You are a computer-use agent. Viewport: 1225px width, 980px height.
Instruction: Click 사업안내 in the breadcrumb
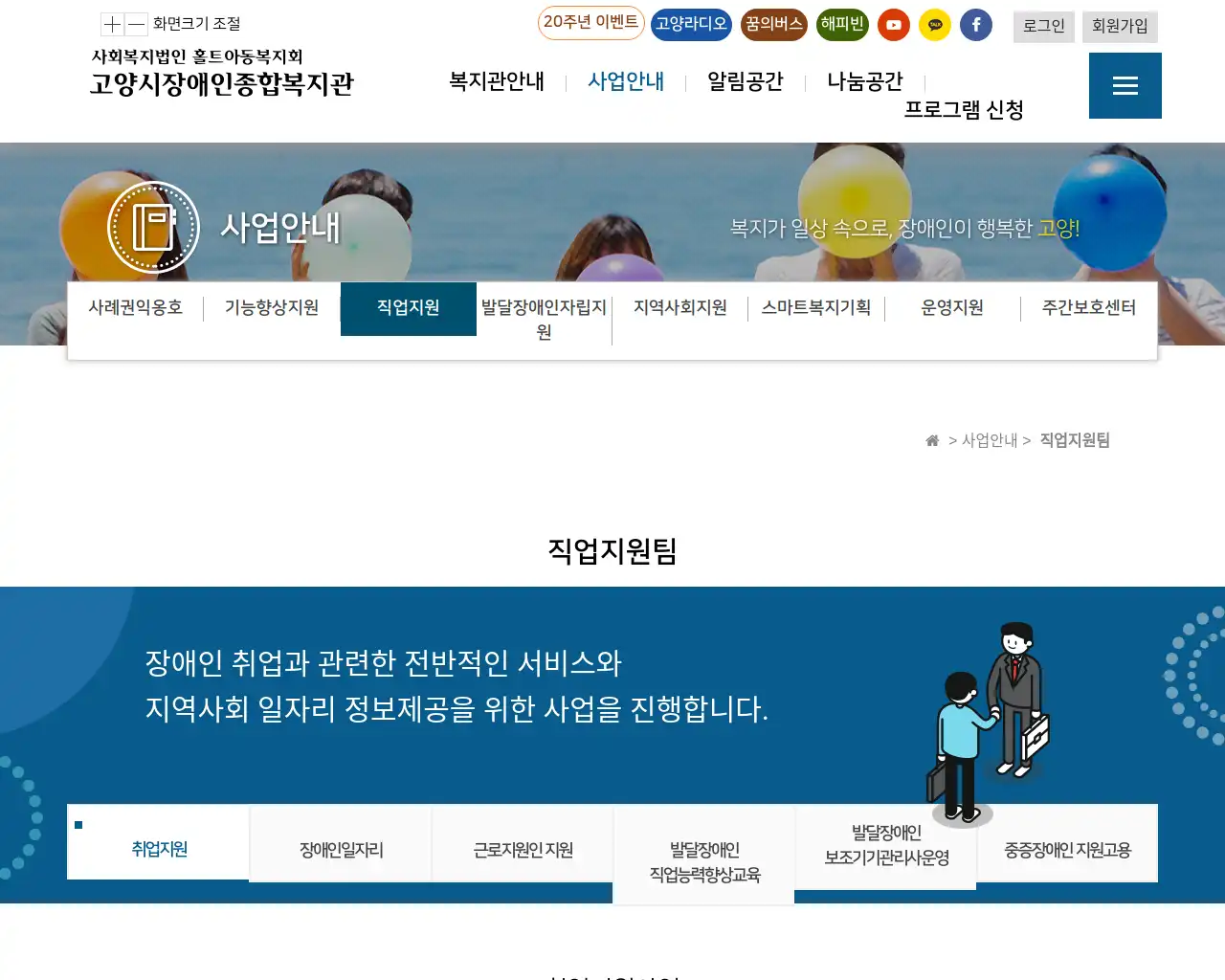click(x=990, y=440)
